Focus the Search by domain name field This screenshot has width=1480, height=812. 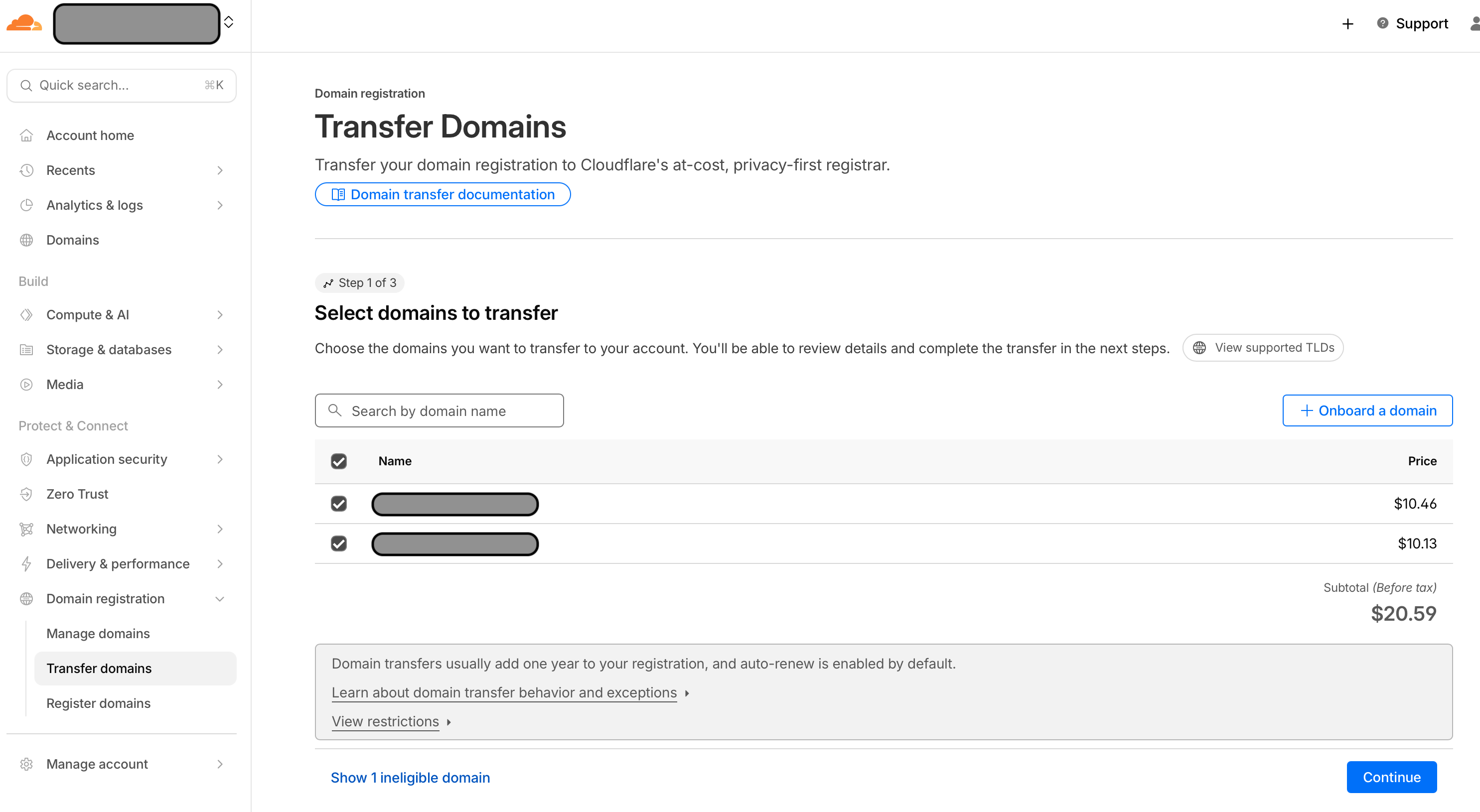coord(439,410)
